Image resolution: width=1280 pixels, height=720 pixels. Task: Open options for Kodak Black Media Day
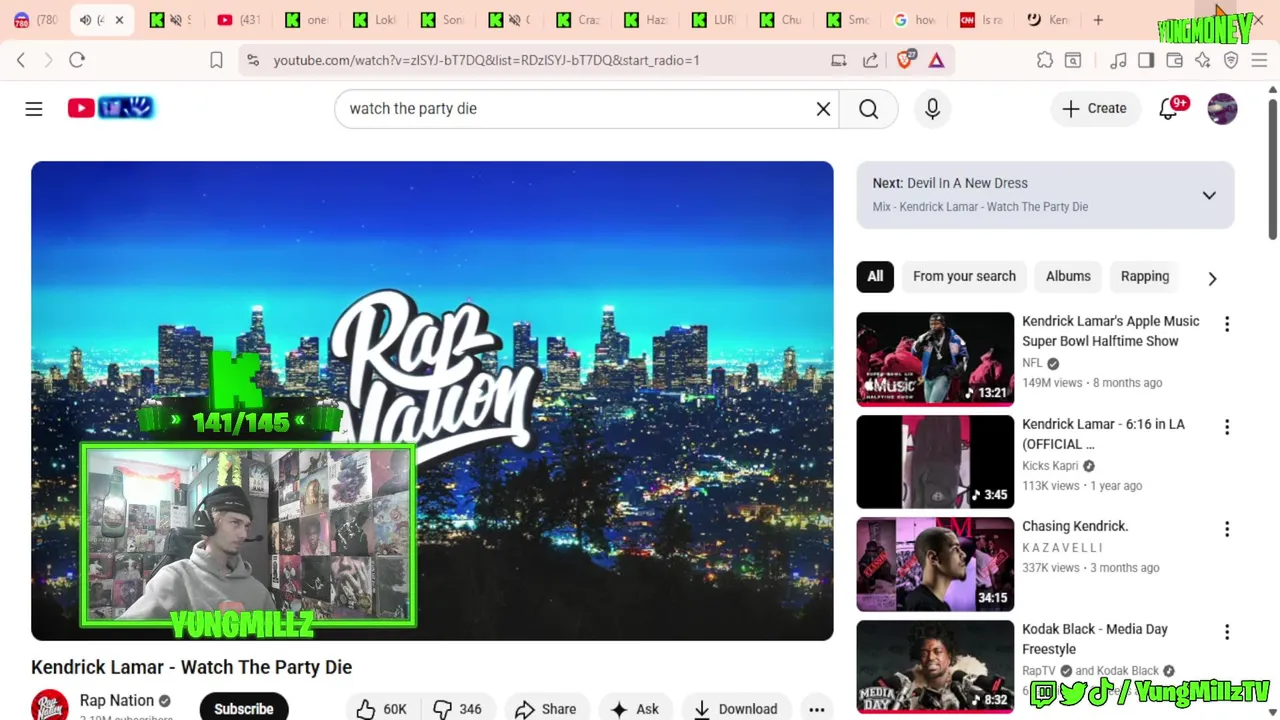pos(1227,632)
